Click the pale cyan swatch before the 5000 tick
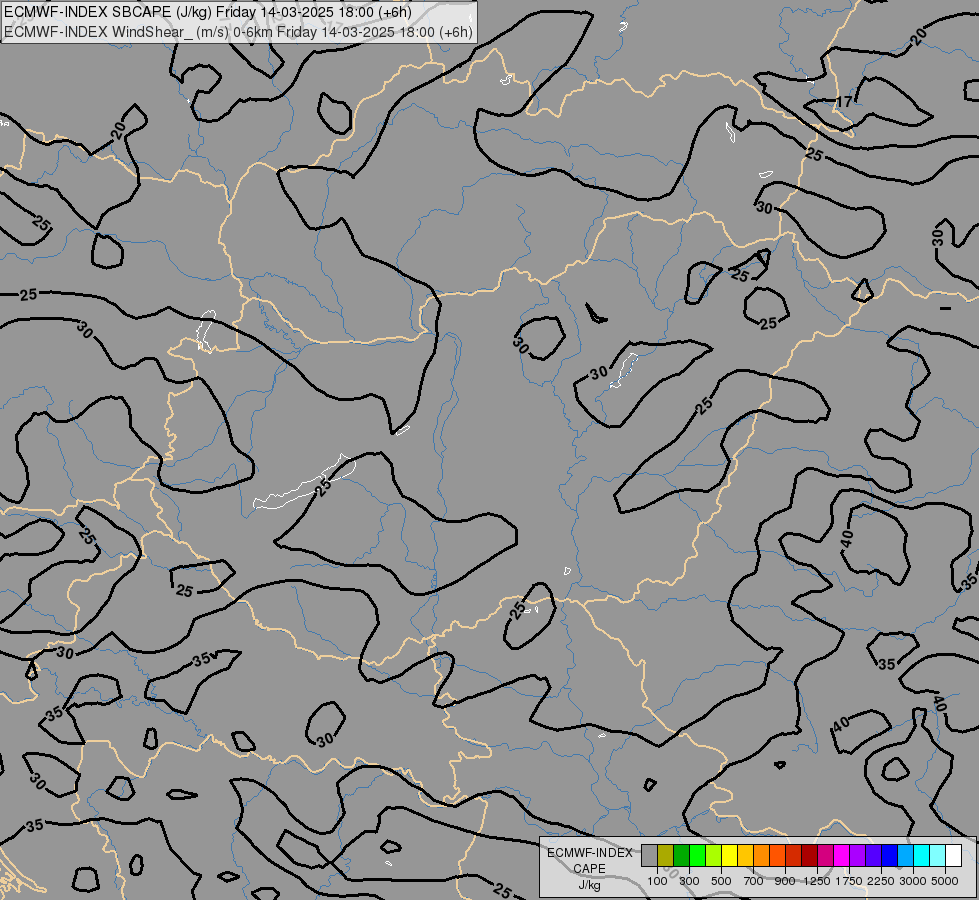The image size is (979, 900). 938,856
